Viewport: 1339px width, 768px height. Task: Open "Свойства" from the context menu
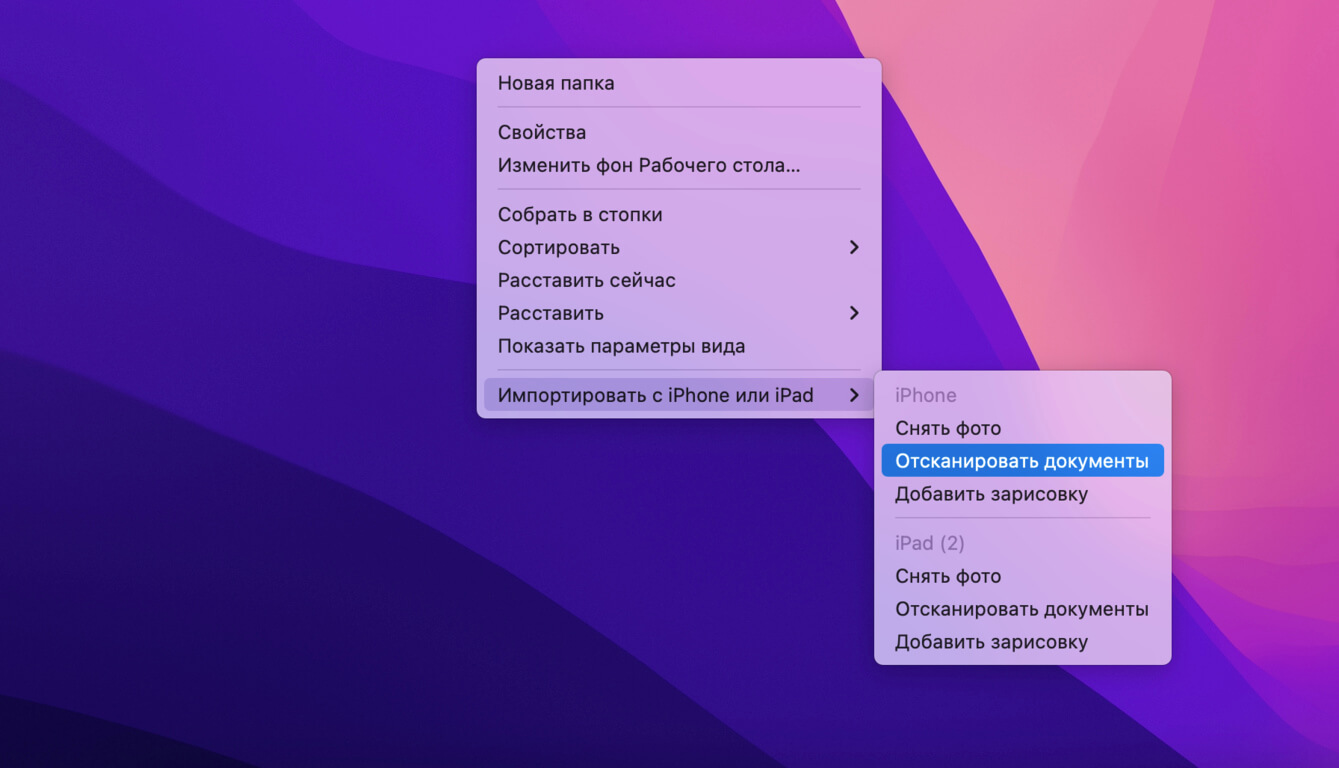[542, 132]
